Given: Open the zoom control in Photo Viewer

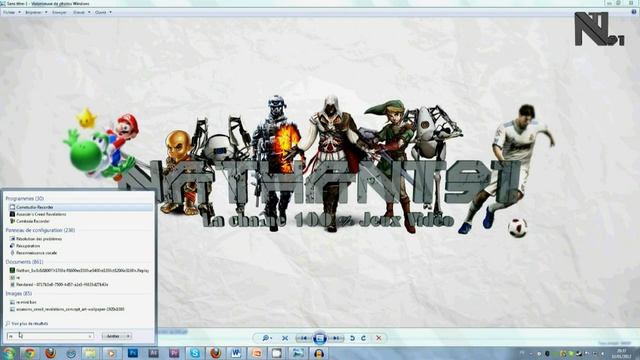Looking at the screenshot, I should tap(267, 338).
